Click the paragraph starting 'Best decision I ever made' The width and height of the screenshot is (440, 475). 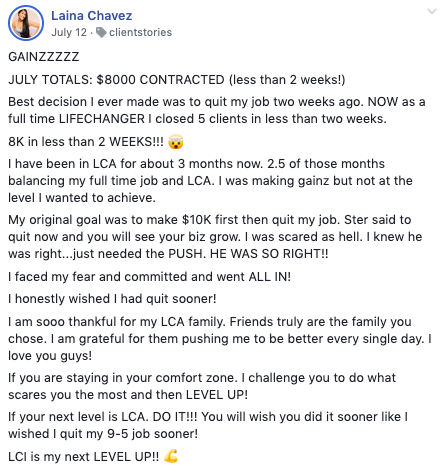click(217, 110)
